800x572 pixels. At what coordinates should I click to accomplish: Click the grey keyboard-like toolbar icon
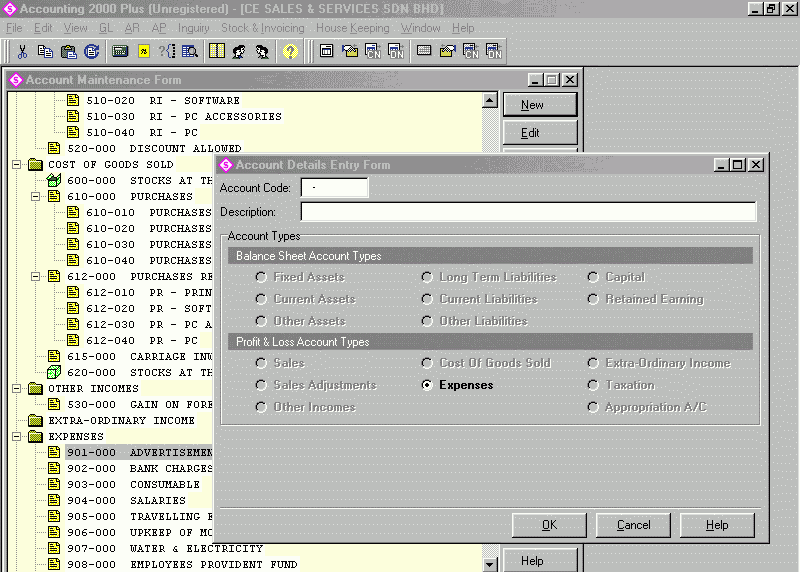coord(424,52)
